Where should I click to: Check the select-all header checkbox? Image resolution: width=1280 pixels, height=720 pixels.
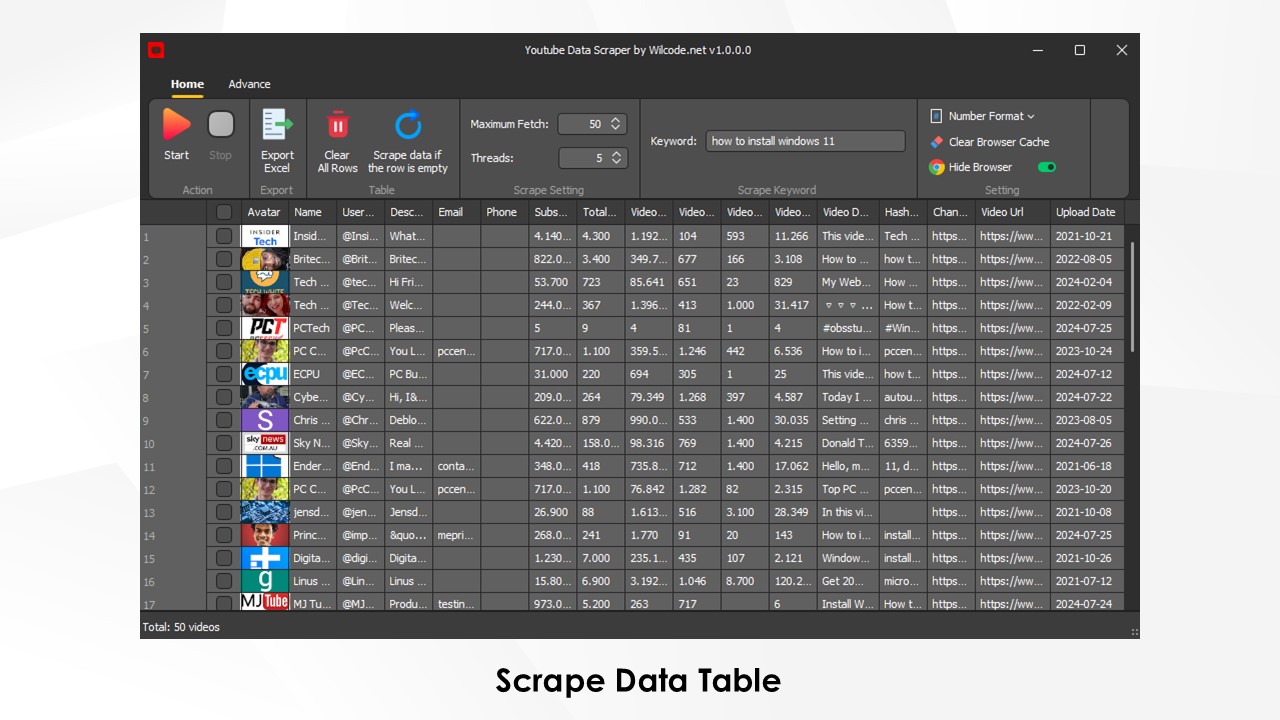[224, 212]
